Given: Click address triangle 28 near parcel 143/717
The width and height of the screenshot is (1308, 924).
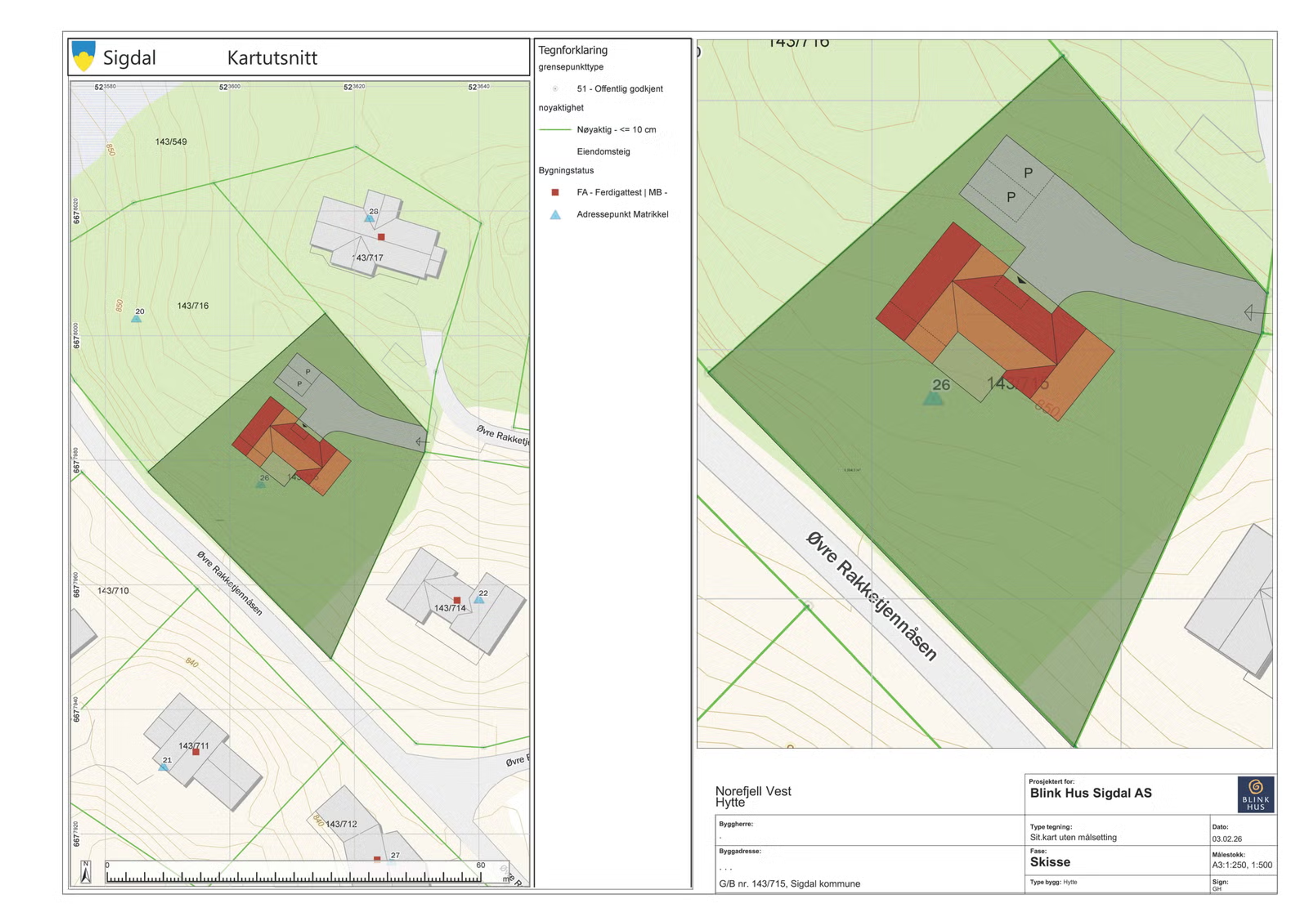Looking at the screenshot, I should (369, 218).
